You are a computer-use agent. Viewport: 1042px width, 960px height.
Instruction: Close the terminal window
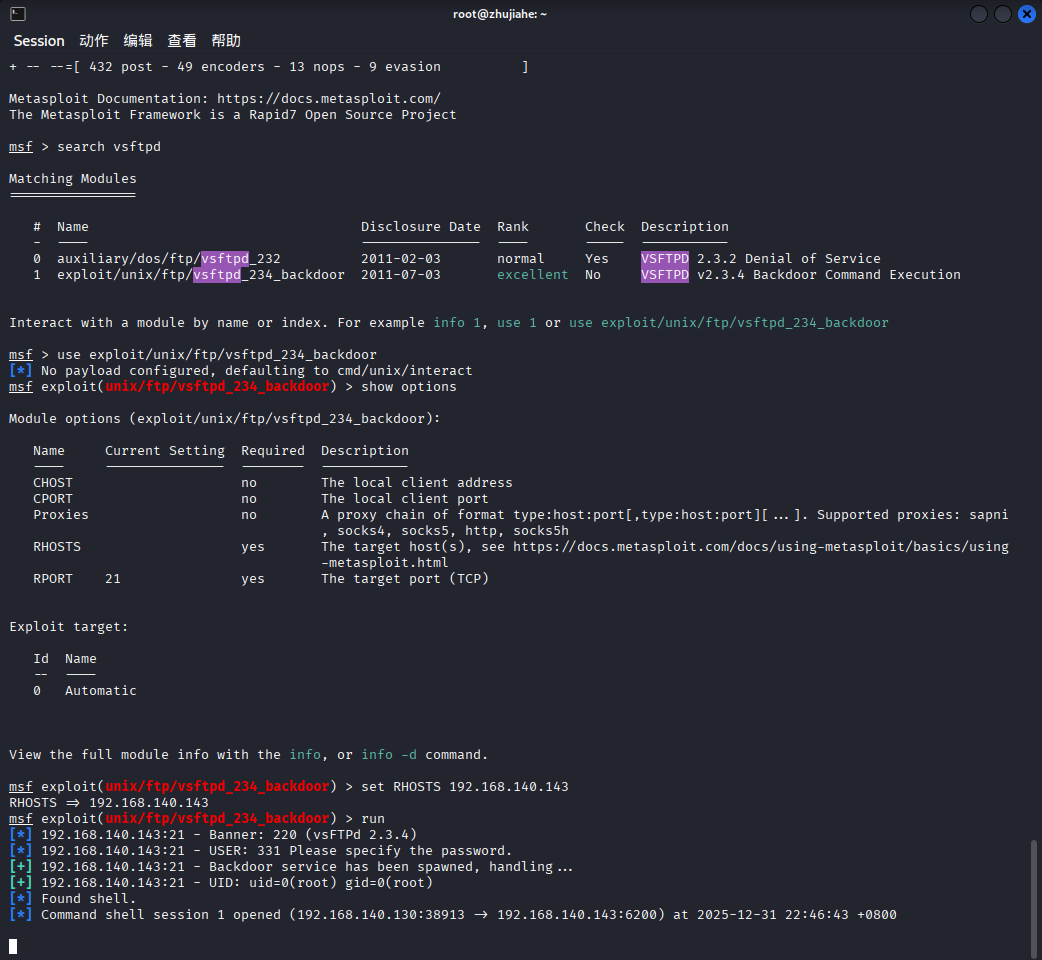click(x=1027, y=14)
